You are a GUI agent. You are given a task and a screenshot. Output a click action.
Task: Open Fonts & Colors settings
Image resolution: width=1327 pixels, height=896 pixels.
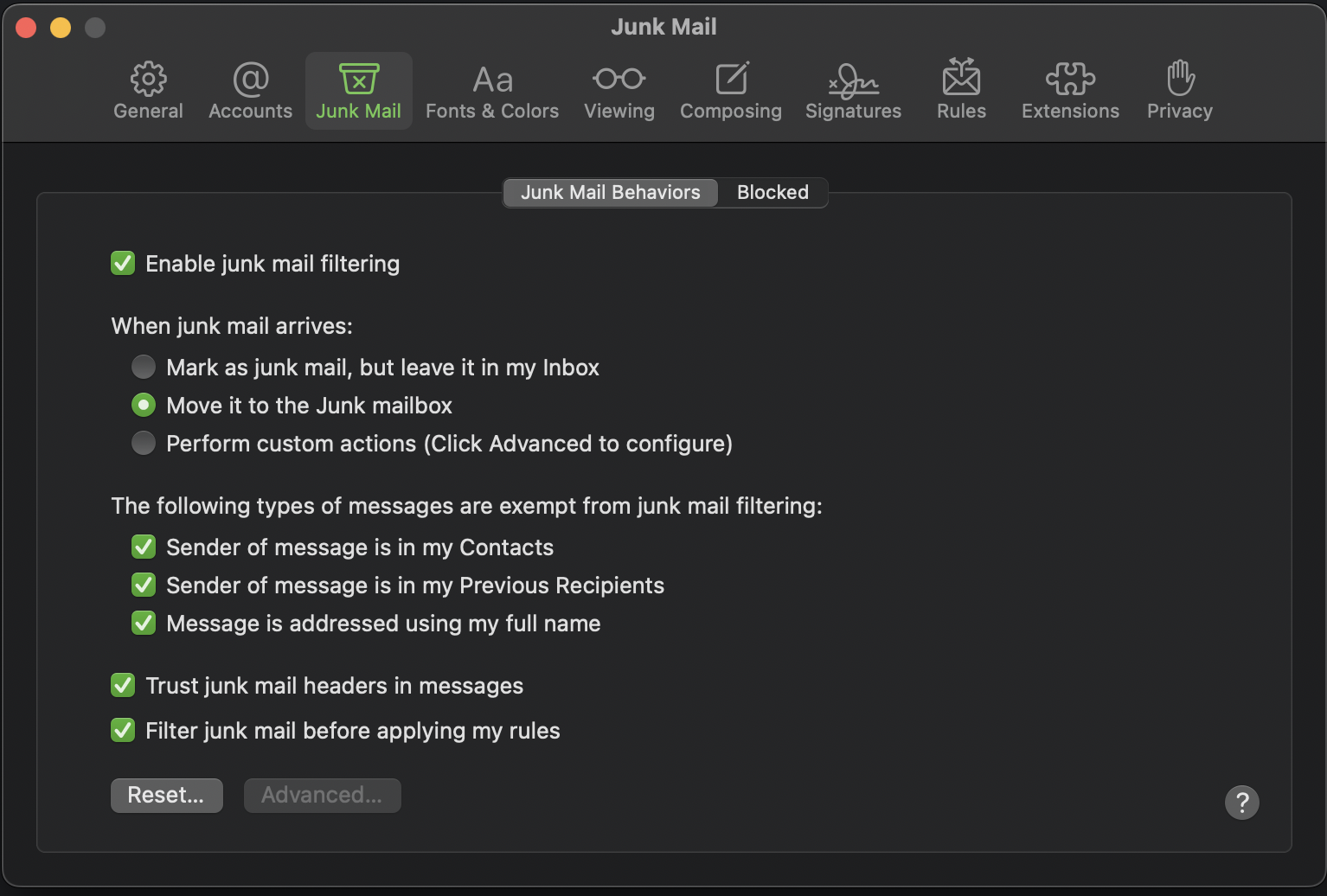pyautogui.click(x=492, y=91)
